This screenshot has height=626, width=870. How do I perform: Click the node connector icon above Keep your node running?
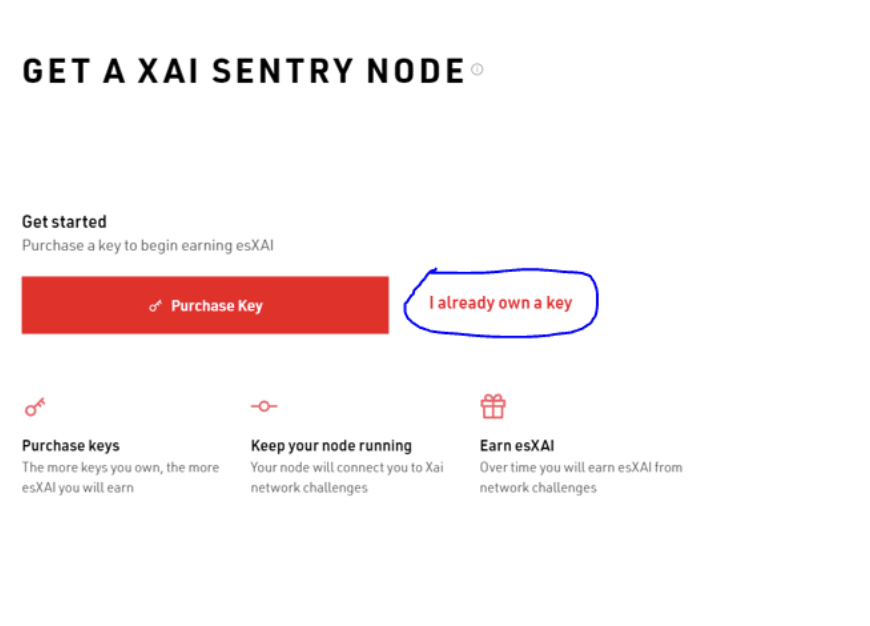pos(264,406)
